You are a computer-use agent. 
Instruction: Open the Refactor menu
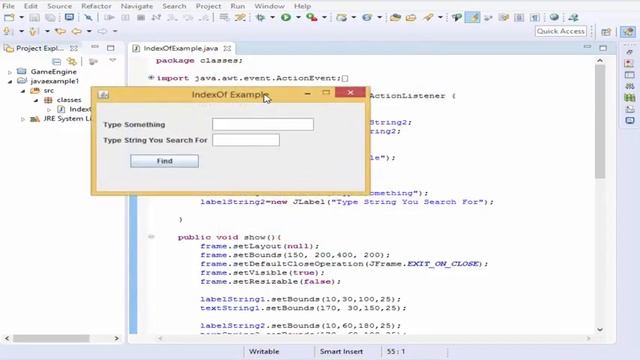click(x=96, y=6)
